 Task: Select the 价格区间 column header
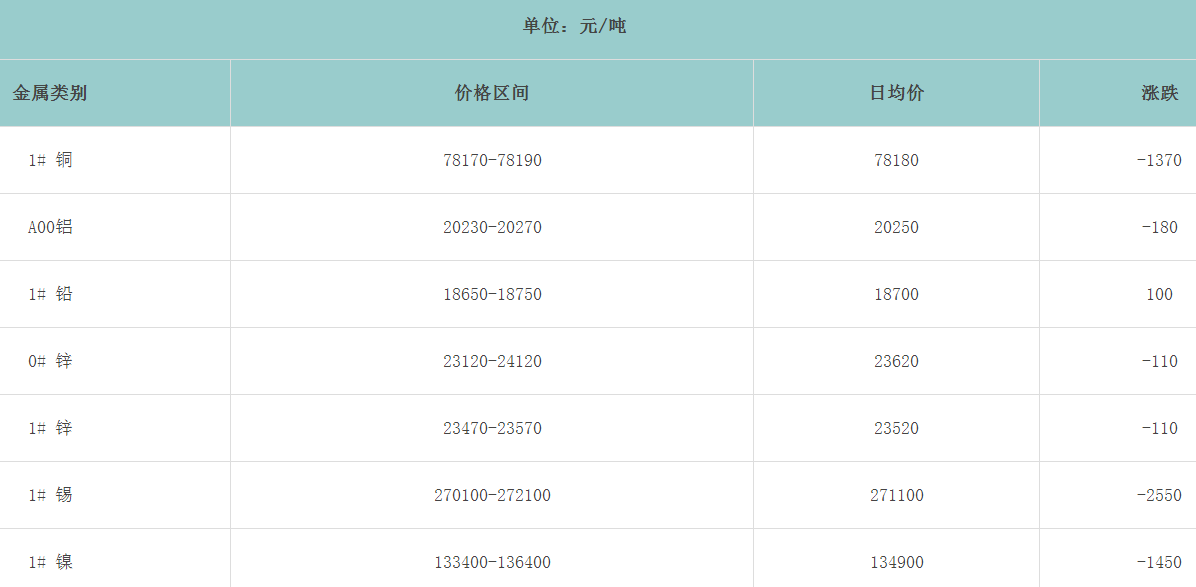(x=491, y=93)
